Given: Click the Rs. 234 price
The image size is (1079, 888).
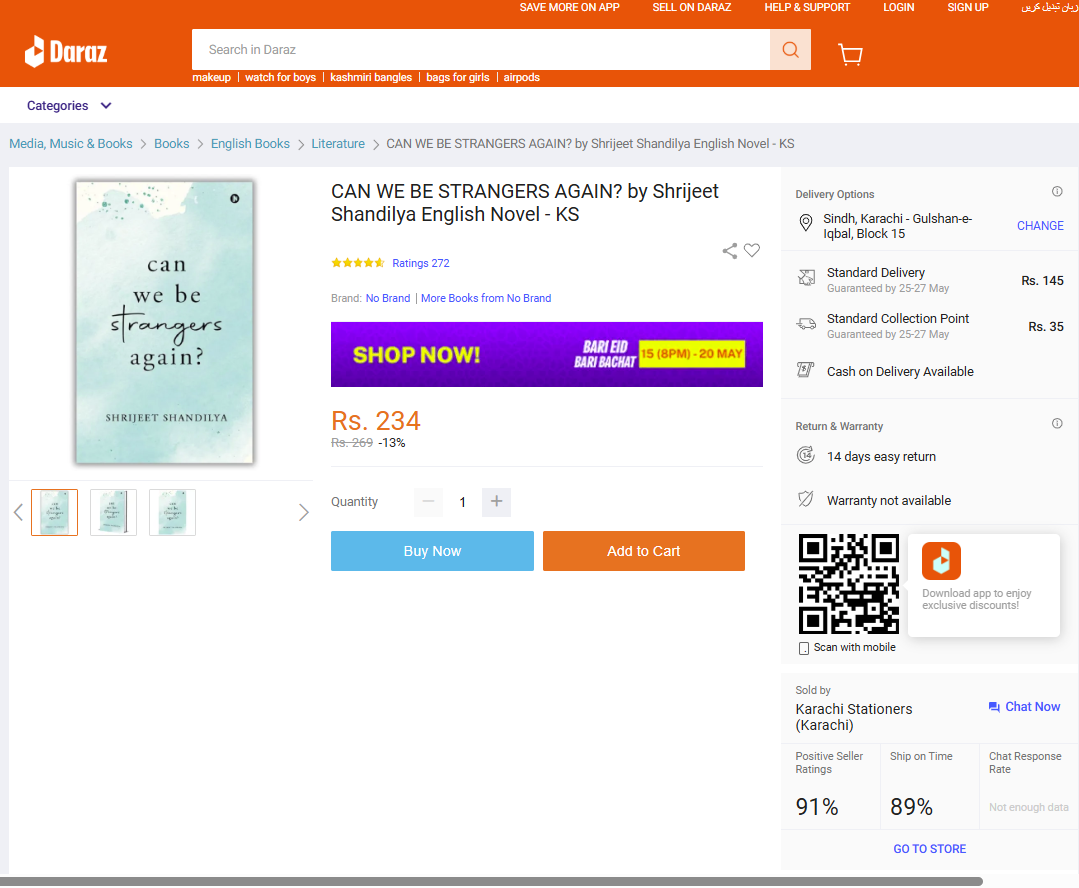Looking at the screenshot, I should [376, 421].
